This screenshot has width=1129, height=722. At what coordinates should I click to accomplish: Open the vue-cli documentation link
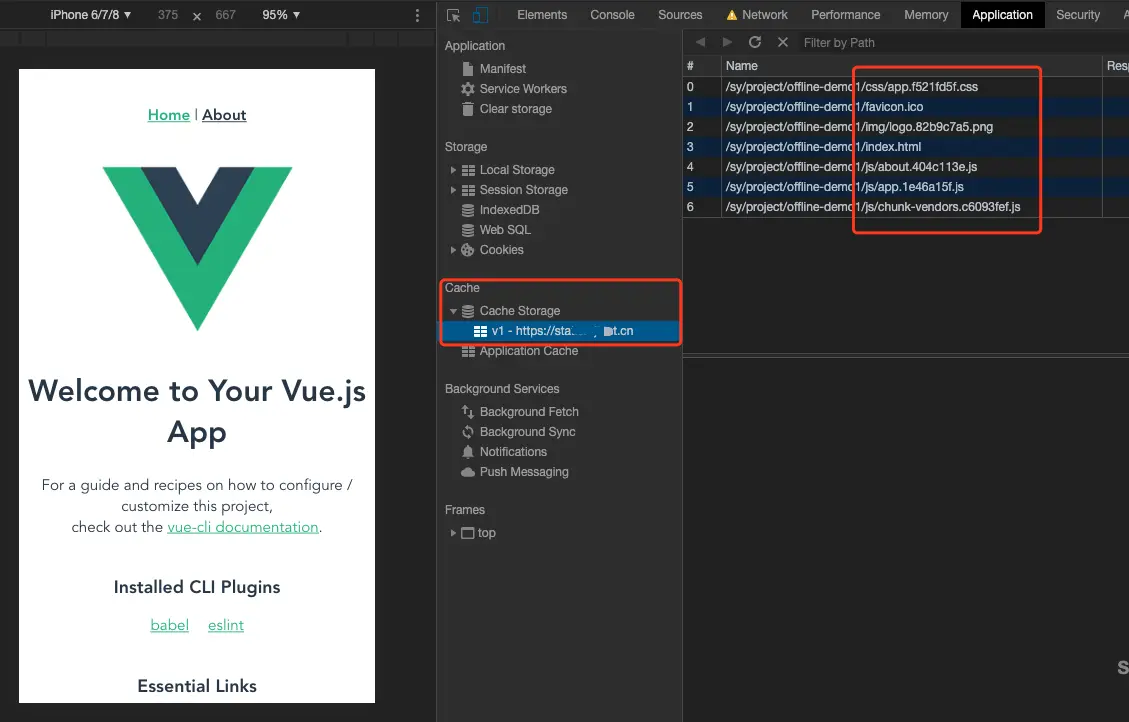243,527
